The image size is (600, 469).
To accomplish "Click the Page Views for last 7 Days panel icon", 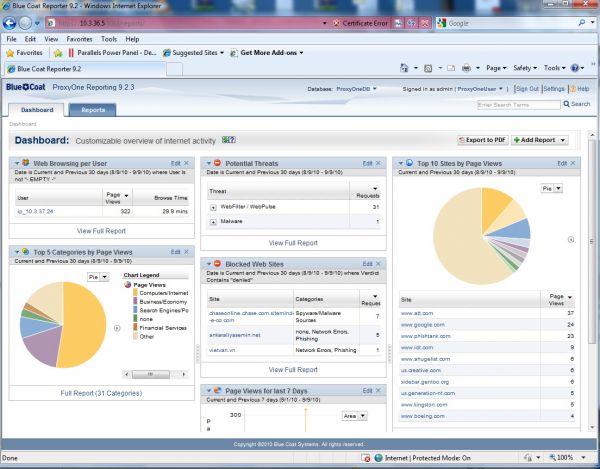I will pos(217,391).
